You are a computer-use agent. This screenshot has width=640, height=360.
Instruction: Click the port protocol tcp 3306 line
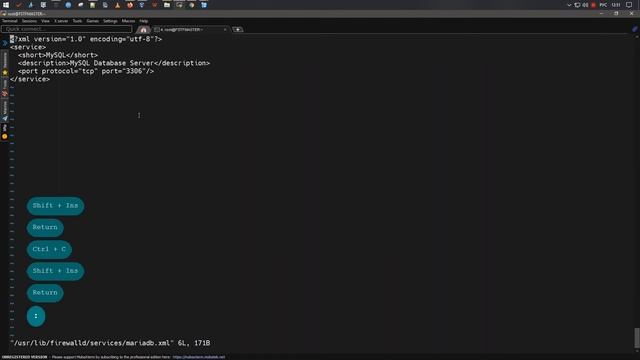click(86, 71)
